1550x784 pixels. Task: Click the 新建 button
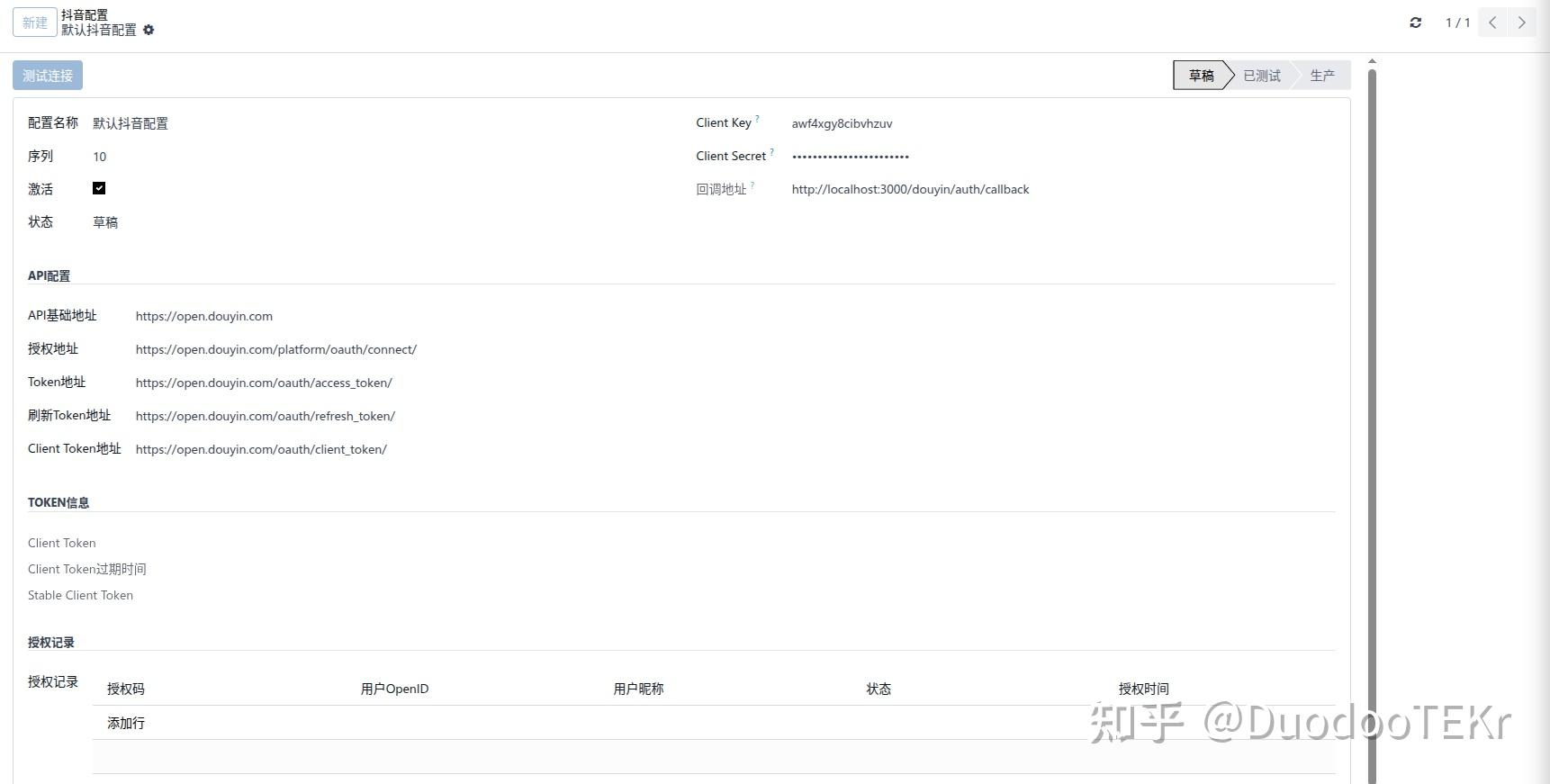click(x=35, y=23)
